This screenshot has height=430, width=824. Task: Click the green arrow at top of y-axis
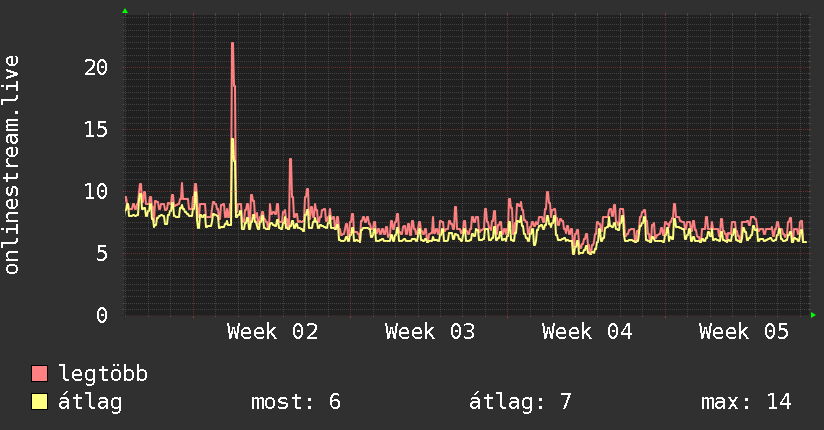125,11
